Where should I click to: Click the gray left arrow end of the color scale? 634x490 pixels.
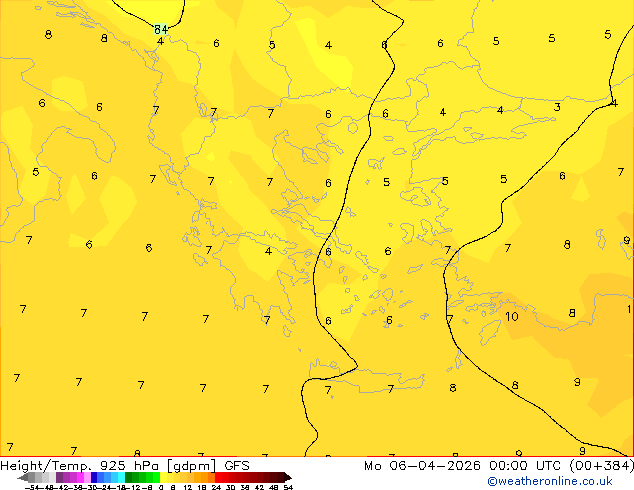pyautogui.click(x=23, y=478)
